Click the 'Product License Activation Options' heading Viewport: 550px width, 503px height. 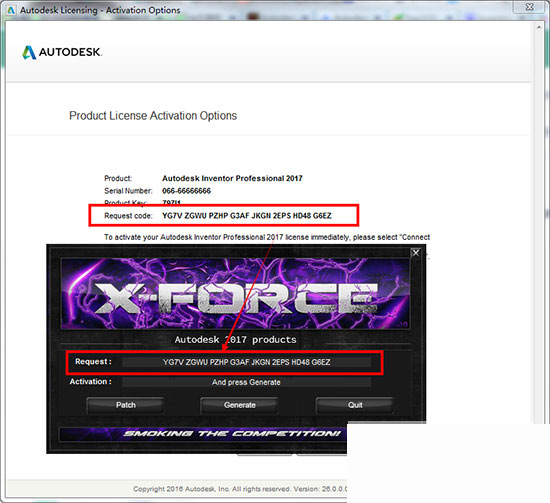(153, 116)
